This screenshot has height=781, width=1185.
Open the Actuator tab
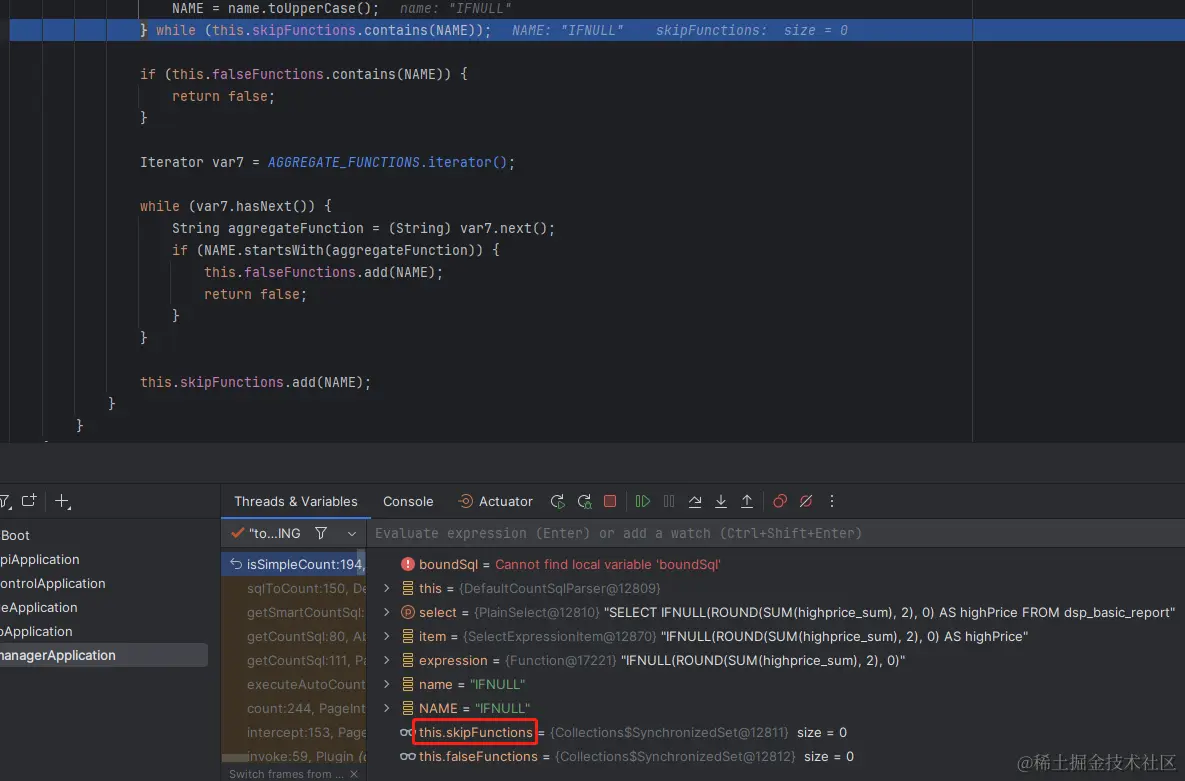coord(496,501)
